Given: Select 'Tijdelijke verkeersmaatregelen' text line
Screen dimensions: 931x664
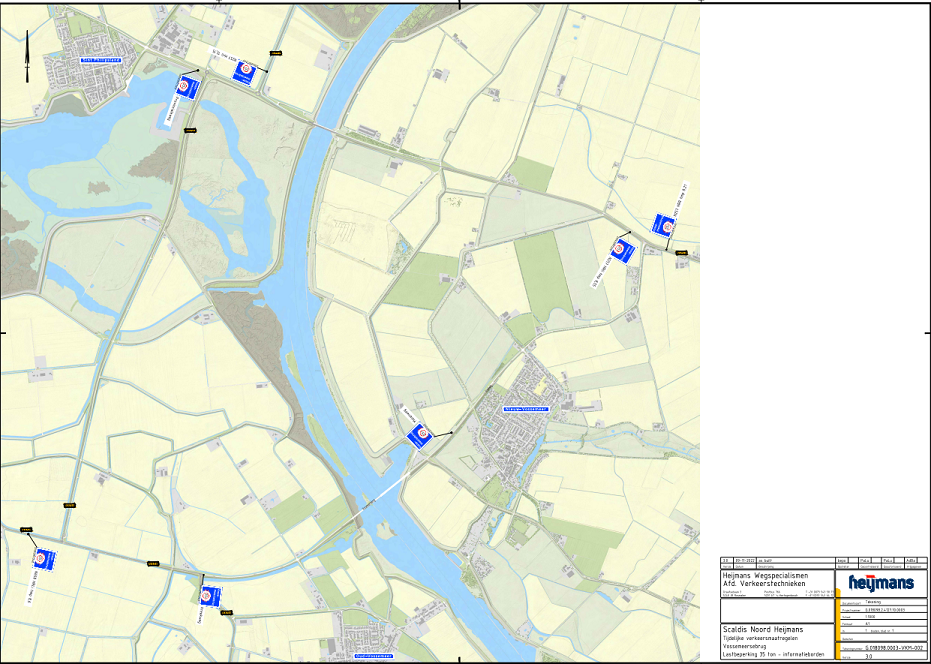Looking at the screenshot, I should tap(763, 638).
